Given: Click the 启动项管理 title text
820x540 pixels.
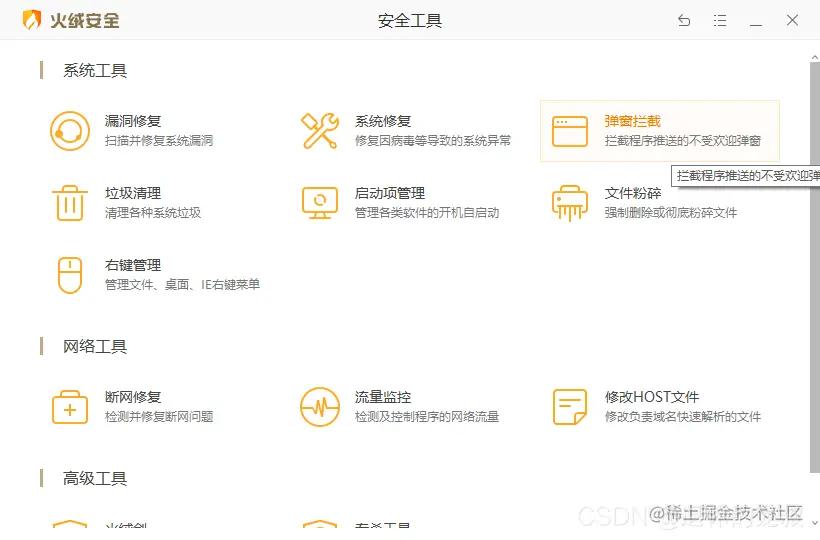Looking at the screenshot, I should (390, 193).
